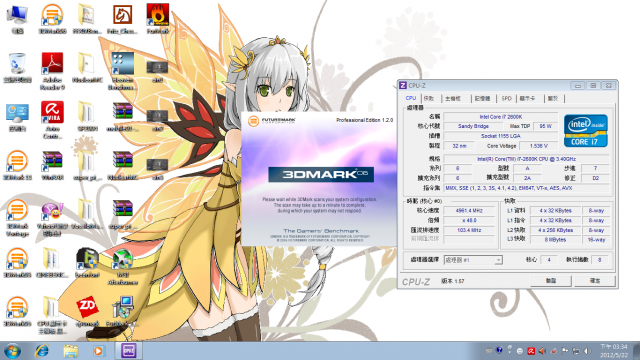Switch to the 快取 (Caches) tab in CPU-Z
Image resolution: width=640 pixels, height=360 pixels.
[429, 98]
